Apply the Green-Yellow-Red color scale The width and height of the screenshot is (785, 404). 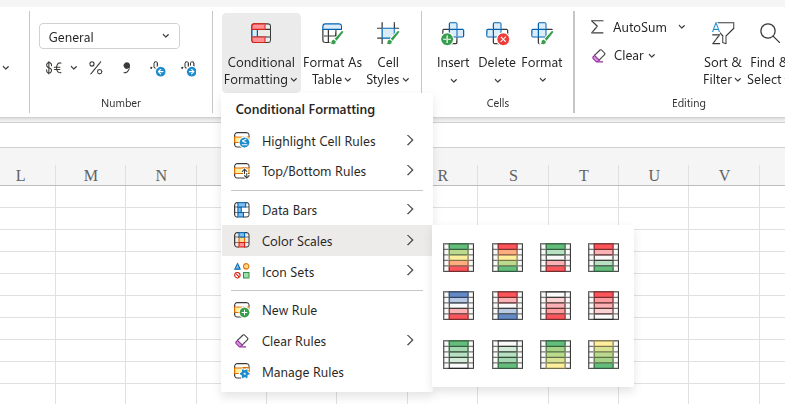458,257
